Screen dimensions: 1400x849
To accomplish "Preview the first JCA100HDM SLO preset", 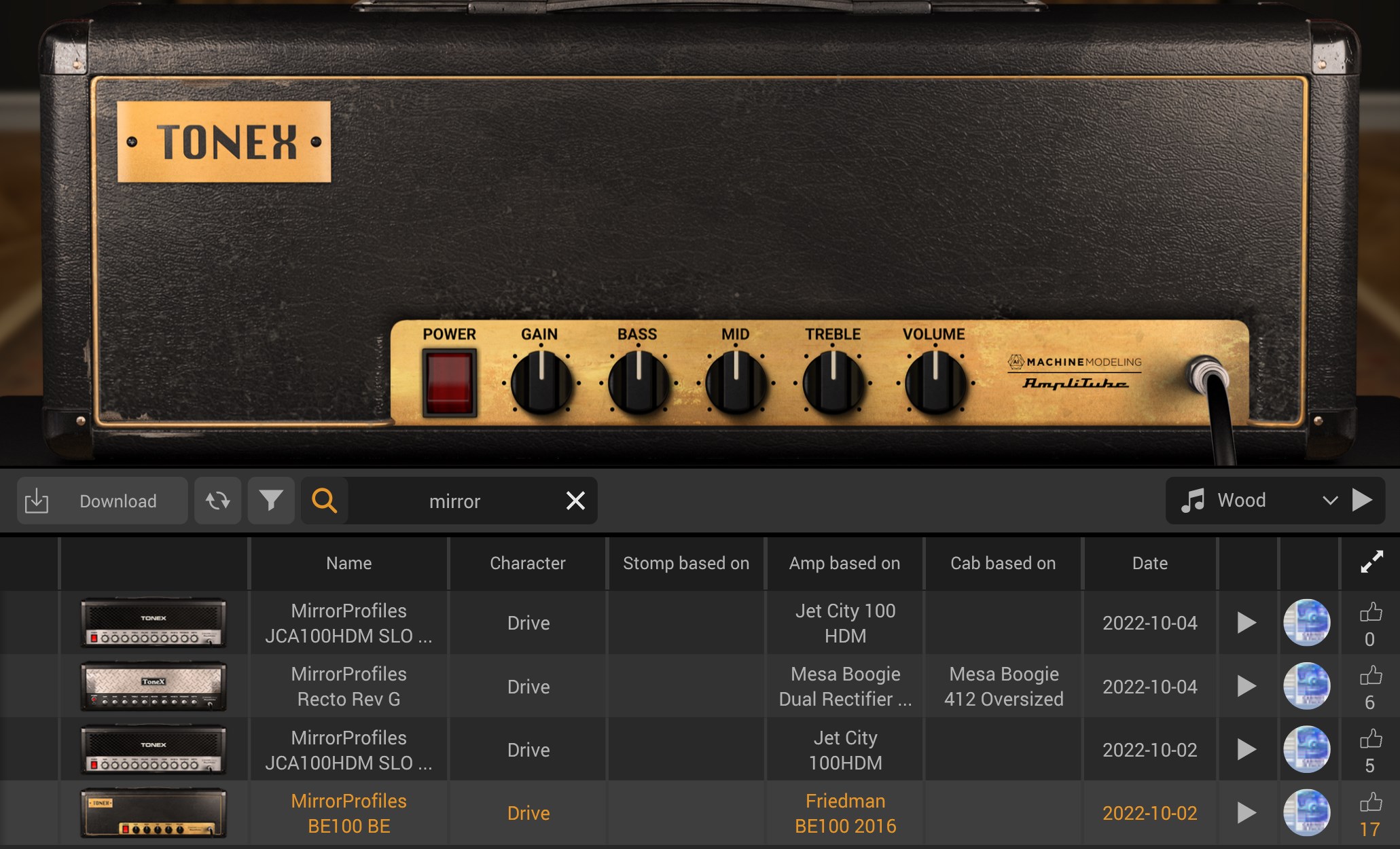I will tap(1246, 622).
